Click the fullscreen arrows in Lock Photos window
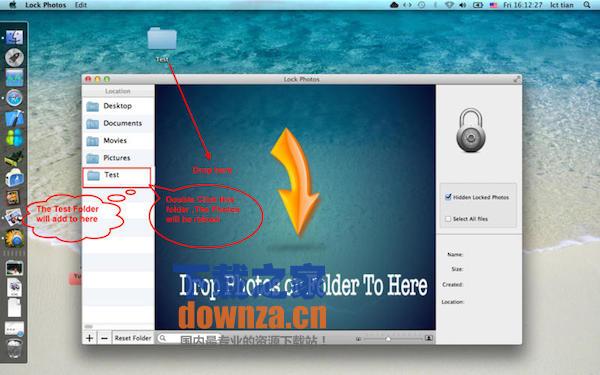Viewport: 600px width, 375px height. point(517,79)
